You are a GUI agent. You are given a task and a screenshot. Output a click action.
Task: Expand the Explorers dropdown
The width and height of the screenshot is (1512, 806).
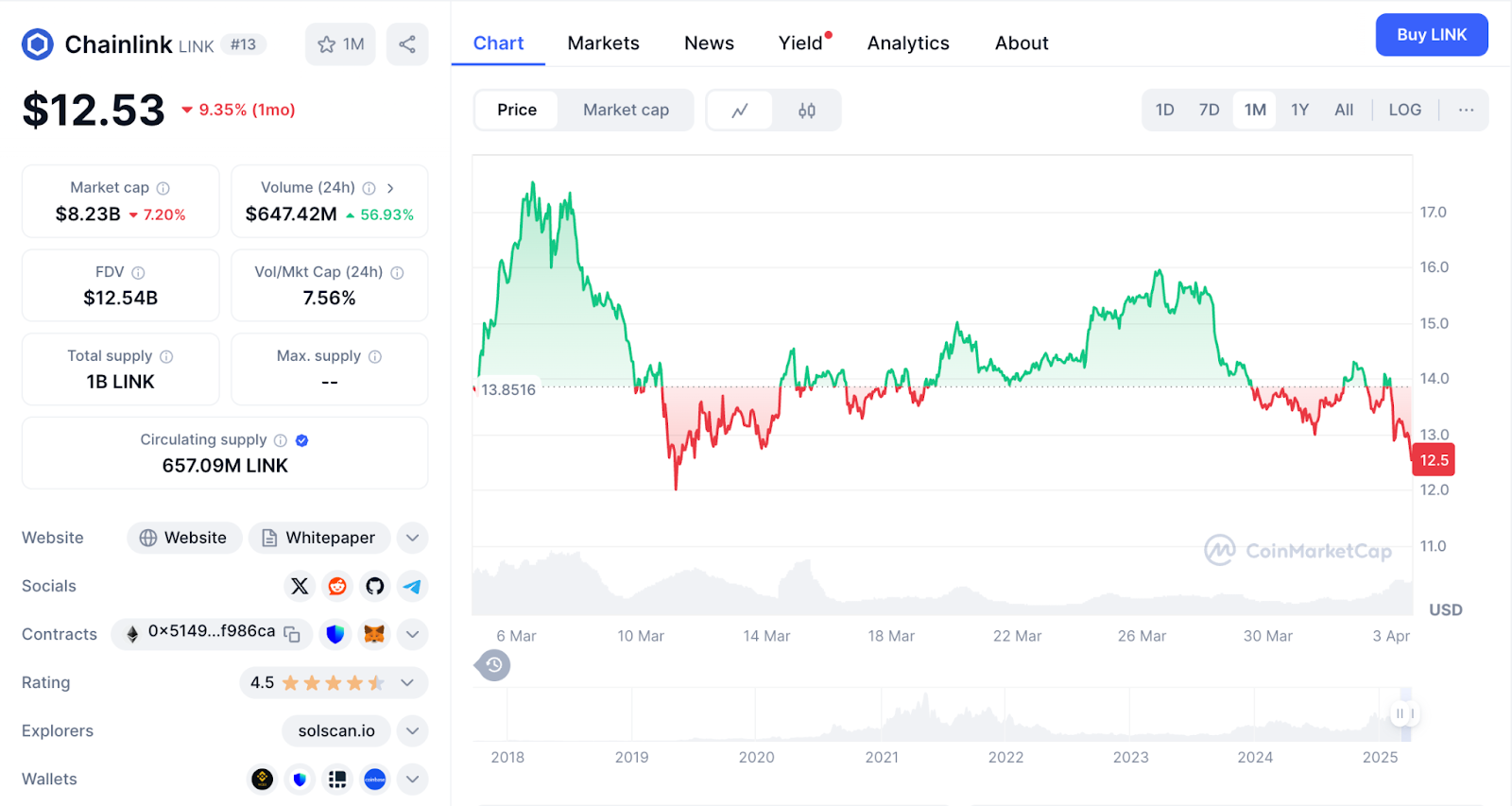pyautogui.click(x=412, y=730)
